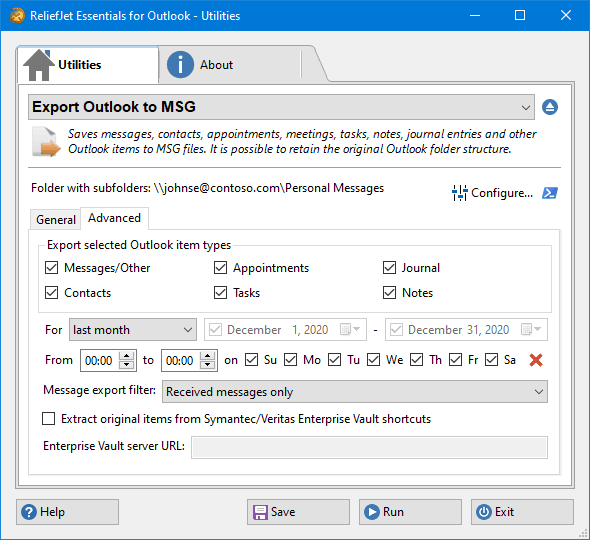
Task: Toggle the December 1, 2020 start date checkbox
Action: [x=216, y=330]
